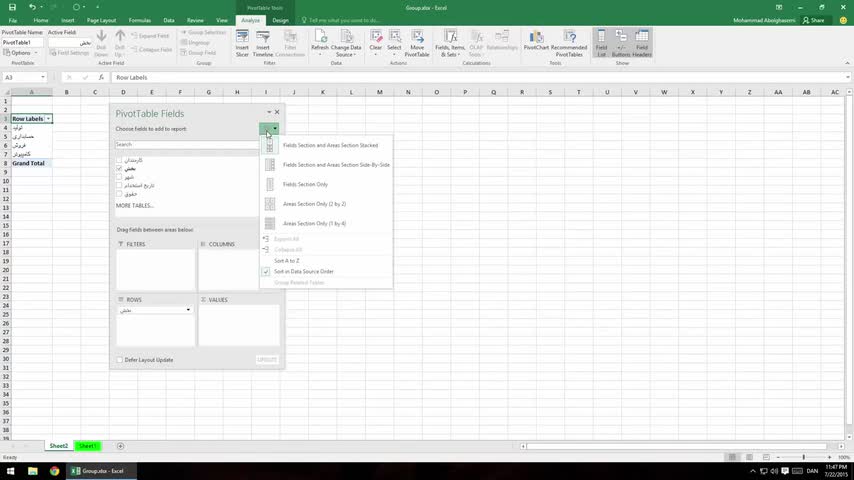Switch to Page Layout view icon

point(749,457)
